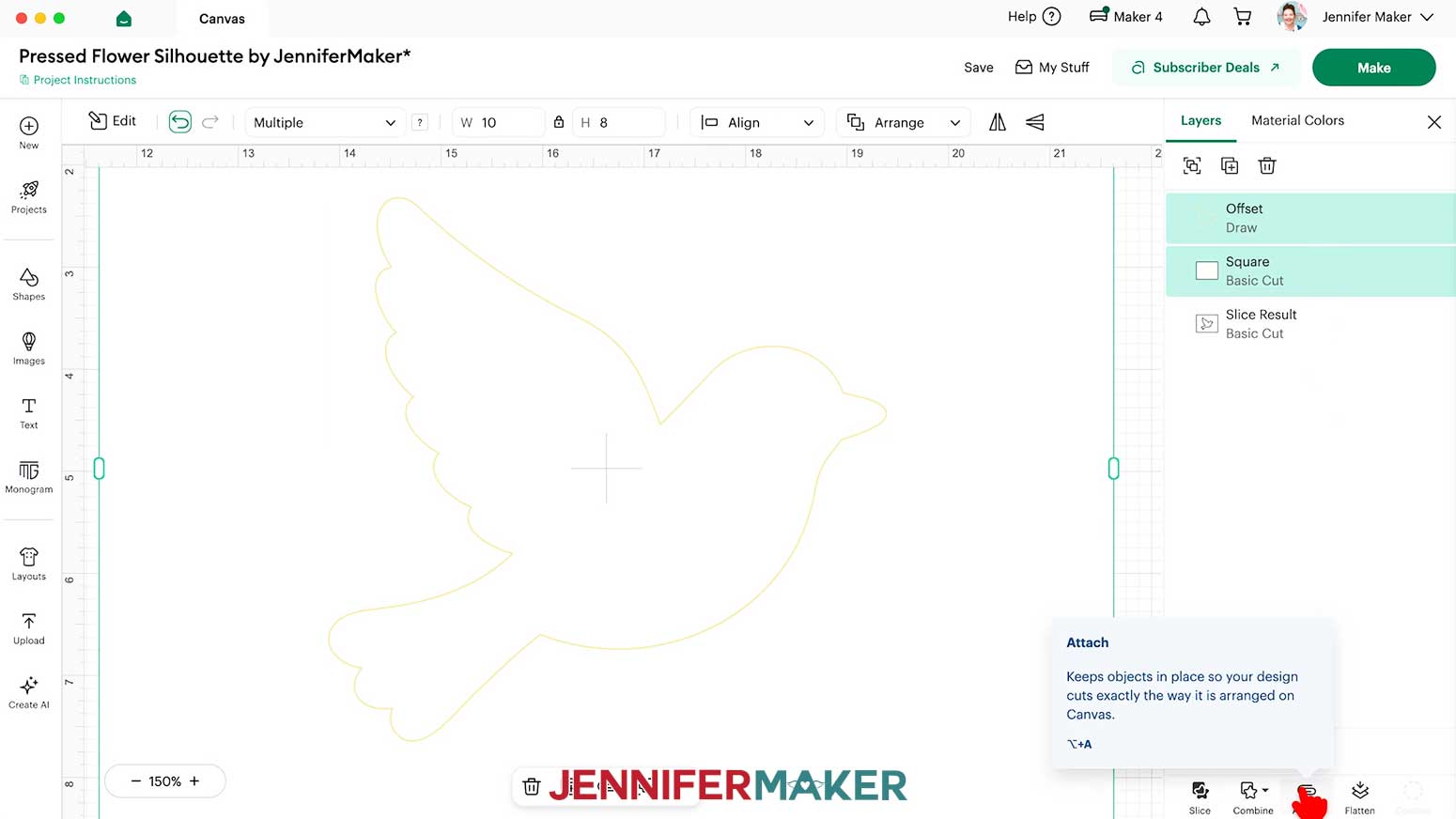Image resolution: width=1456 pixels, height=819 pixels.
Task: Go to the Home screen icon
Action: point(124,19)
